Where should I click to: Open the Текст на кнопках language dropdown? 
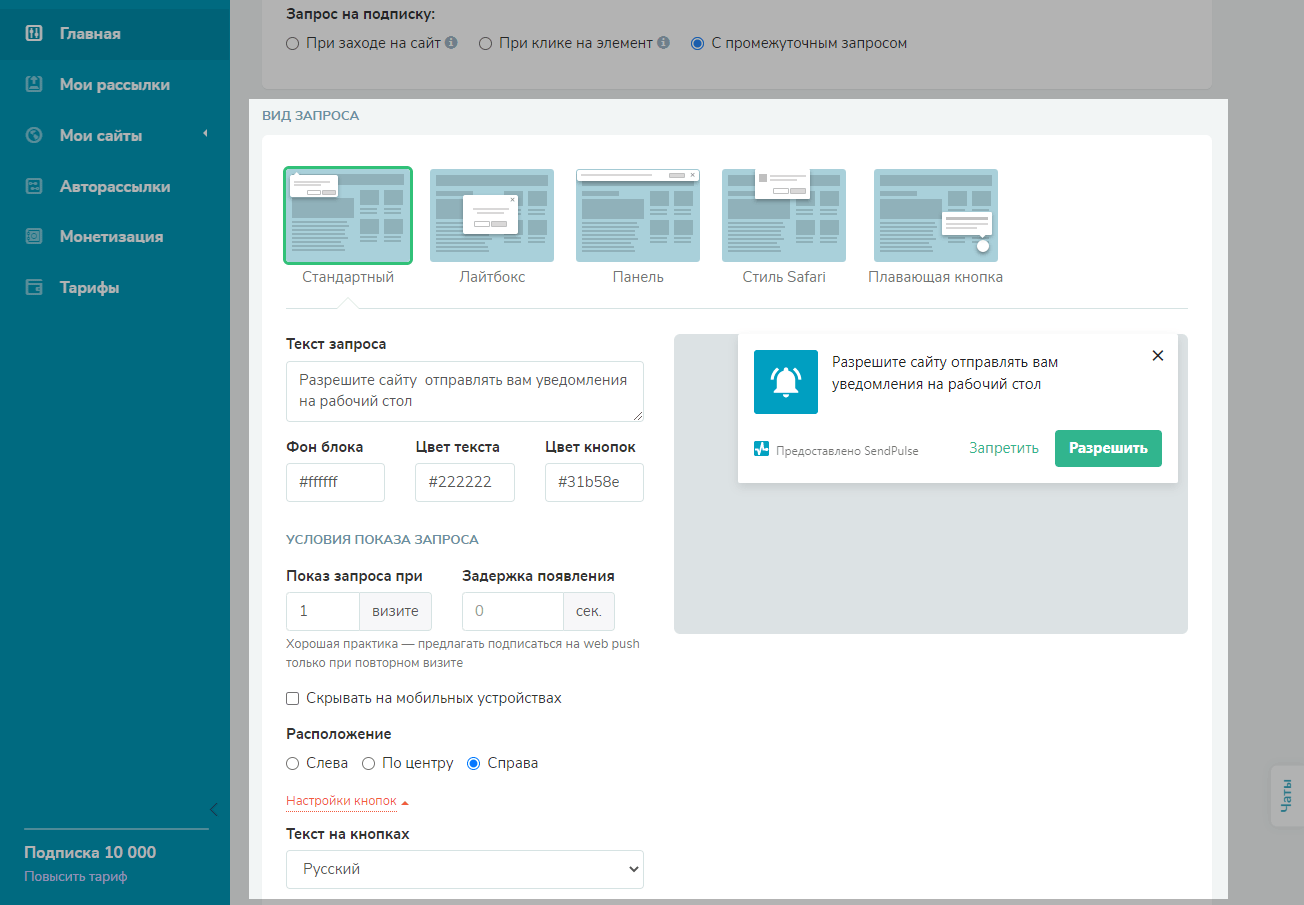tap(465, 869)
